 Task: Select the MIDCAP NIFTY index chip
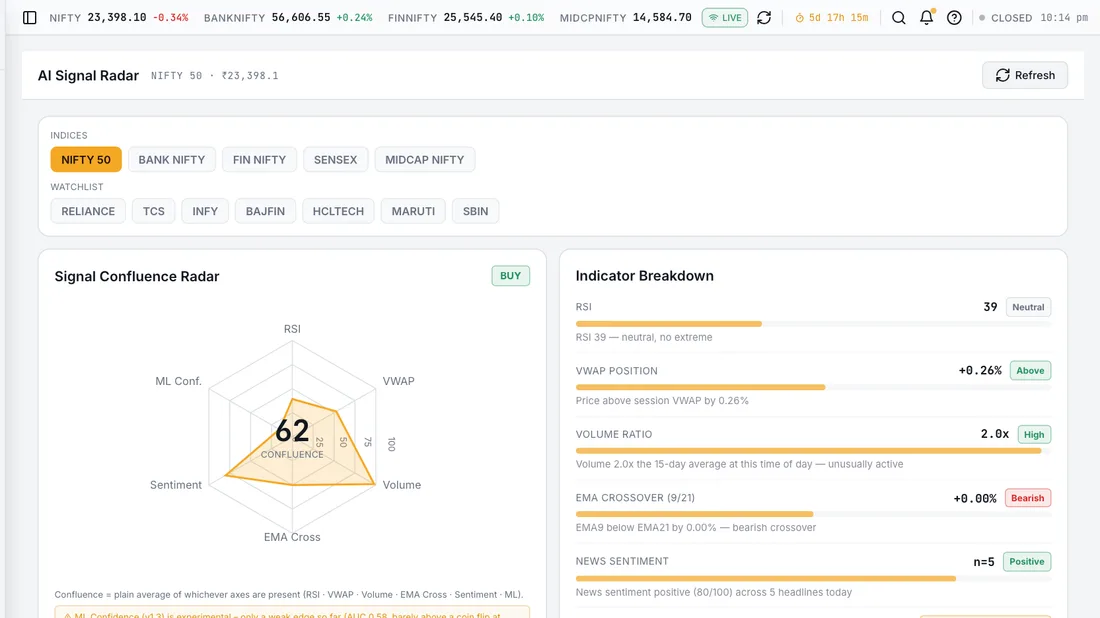(x=424, y=159)
